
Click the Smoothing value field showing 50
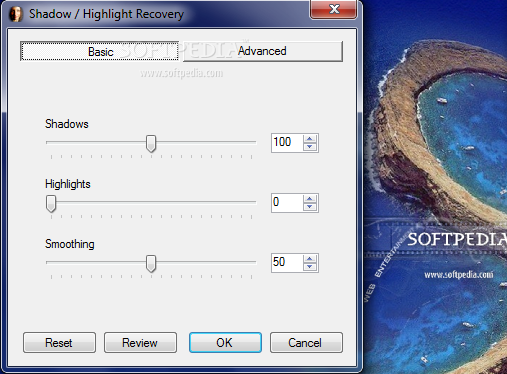pos(287,263)
